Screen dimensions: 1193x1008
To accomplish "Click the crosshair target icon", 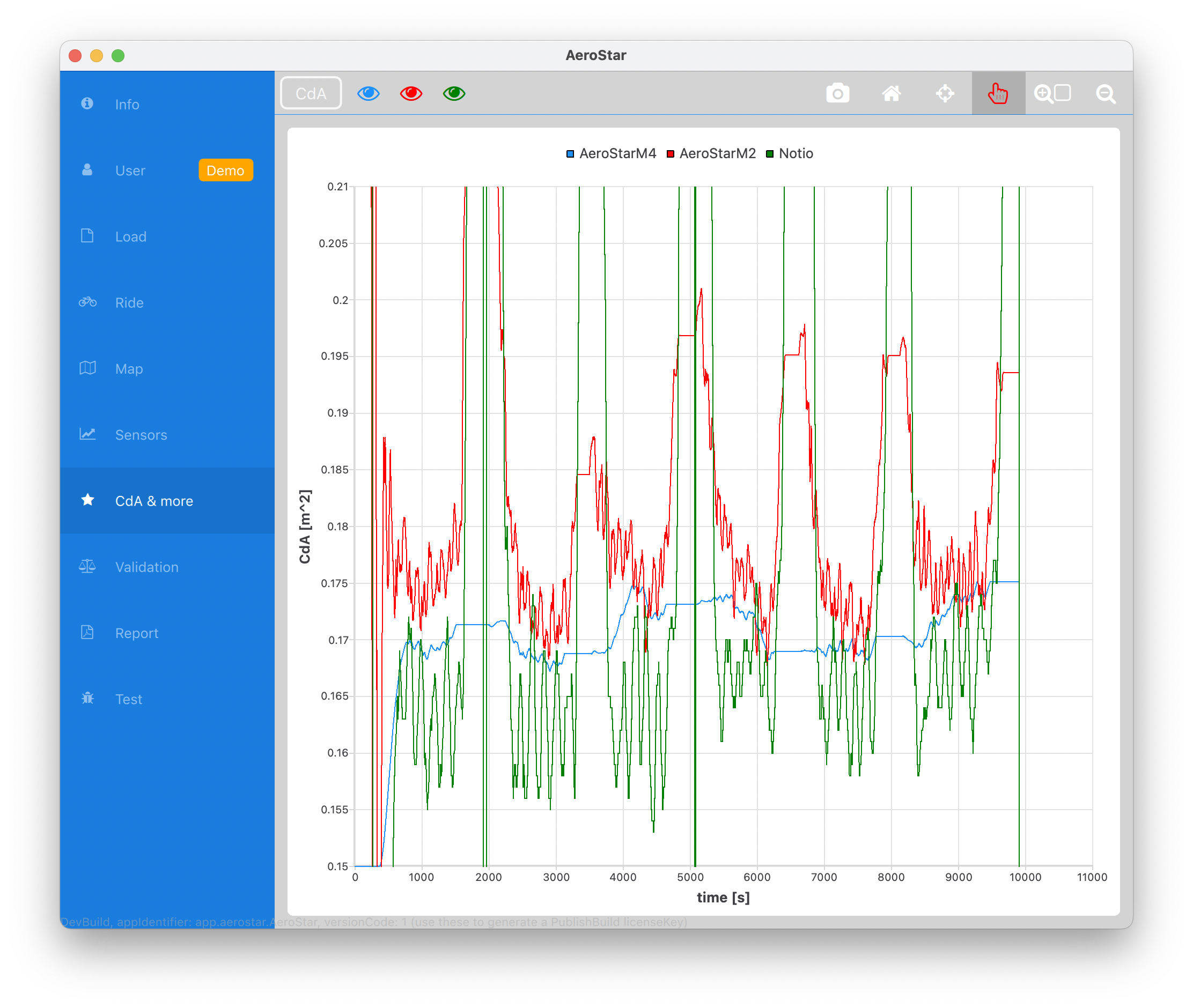I will point(945,93).
